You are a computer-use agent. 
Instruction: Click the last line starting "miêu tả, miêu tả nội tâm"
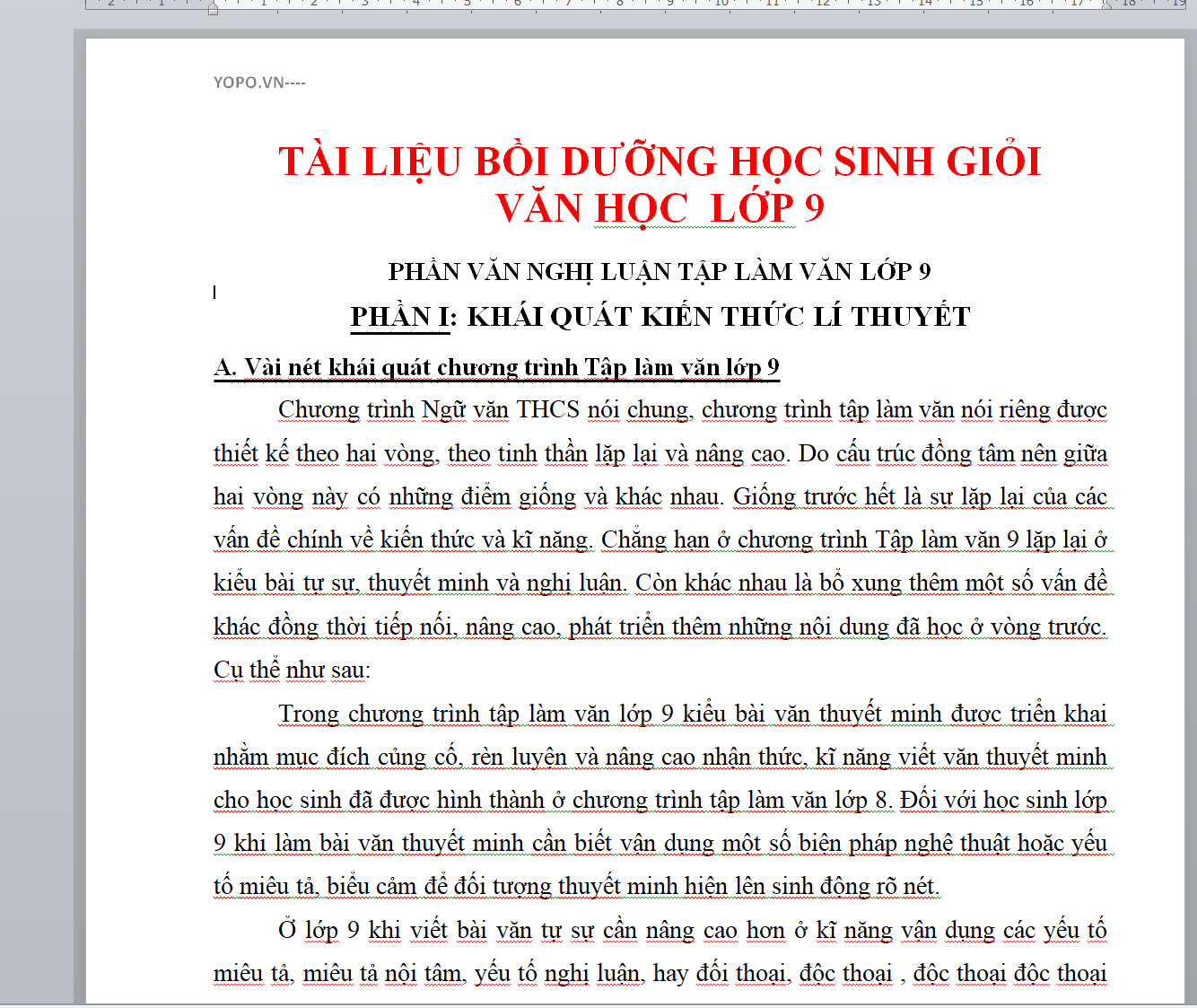660,973
